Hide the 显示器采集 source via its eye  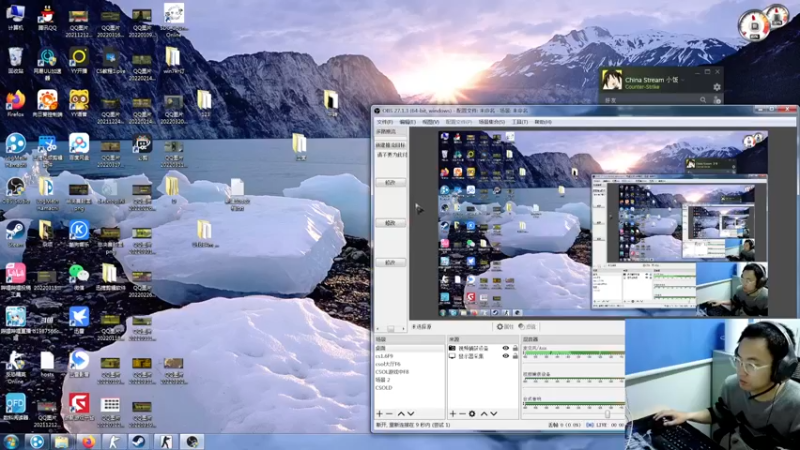click(506, 356)
